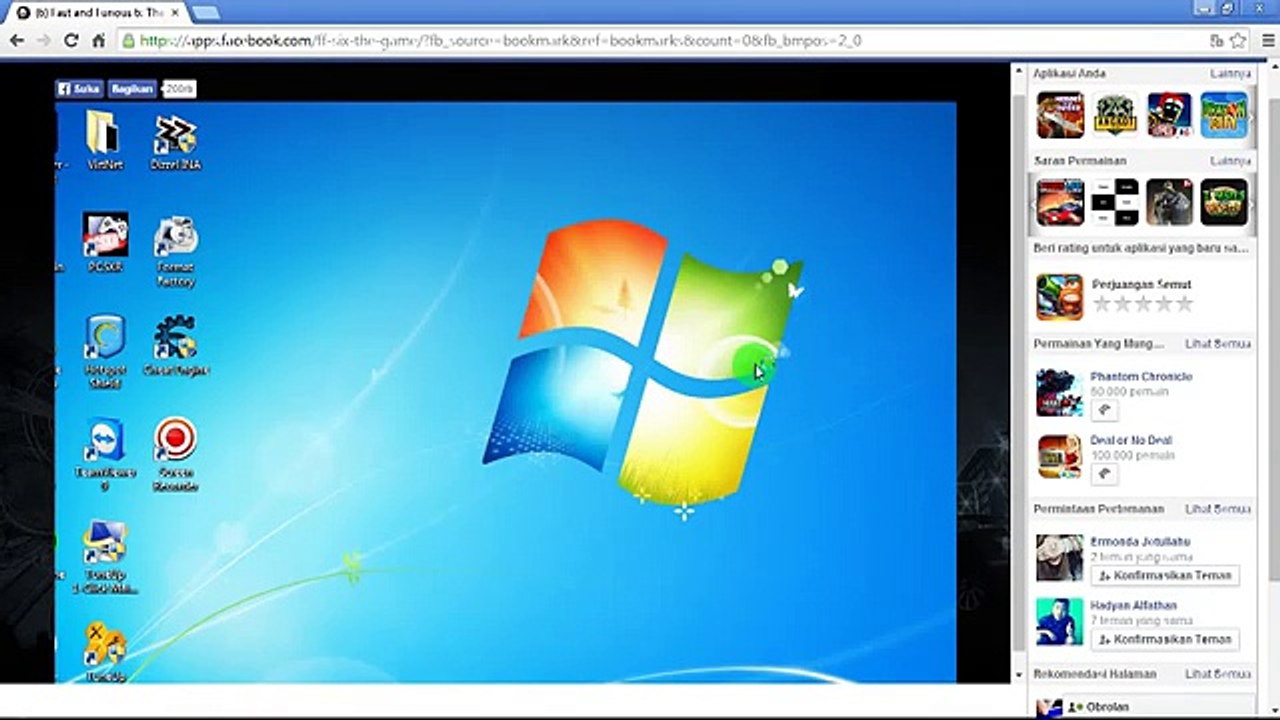This screenshot has width=1280, height=720.
Task: Launch the Screen Recorder shortcut
Action: point(176,455)
